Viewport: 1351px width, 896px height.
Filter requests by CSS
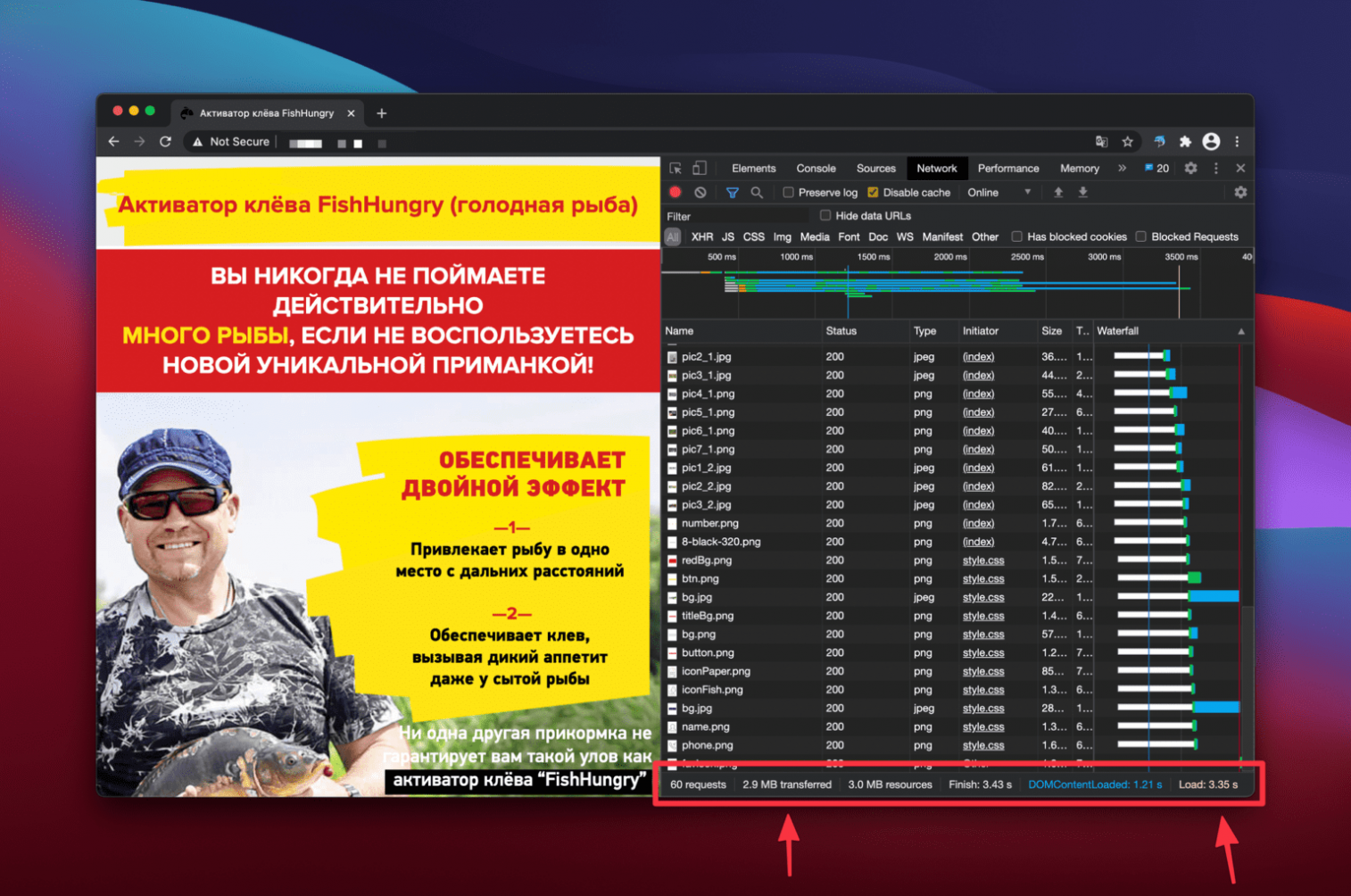click(x=754, y=236)
